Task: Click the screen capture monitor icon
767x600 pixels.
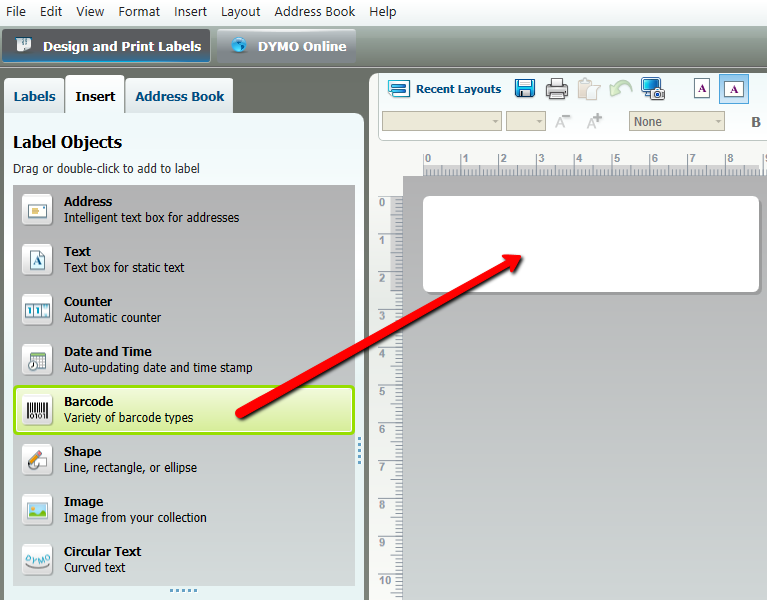Action: click(x=653, y=89)
